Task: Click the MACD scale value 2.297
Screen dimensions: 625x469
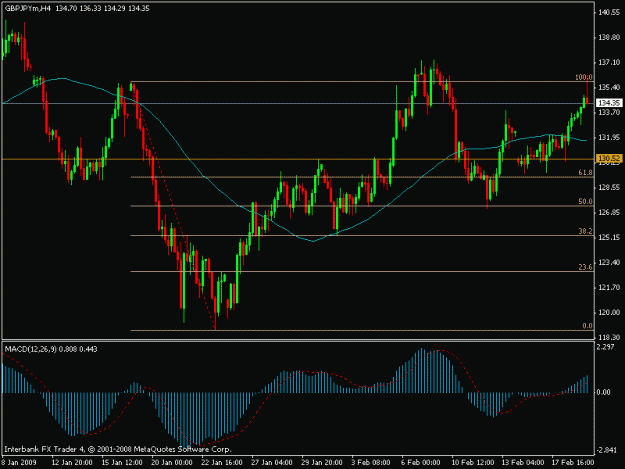Action: pyautogui.click(x=605, y=347)
